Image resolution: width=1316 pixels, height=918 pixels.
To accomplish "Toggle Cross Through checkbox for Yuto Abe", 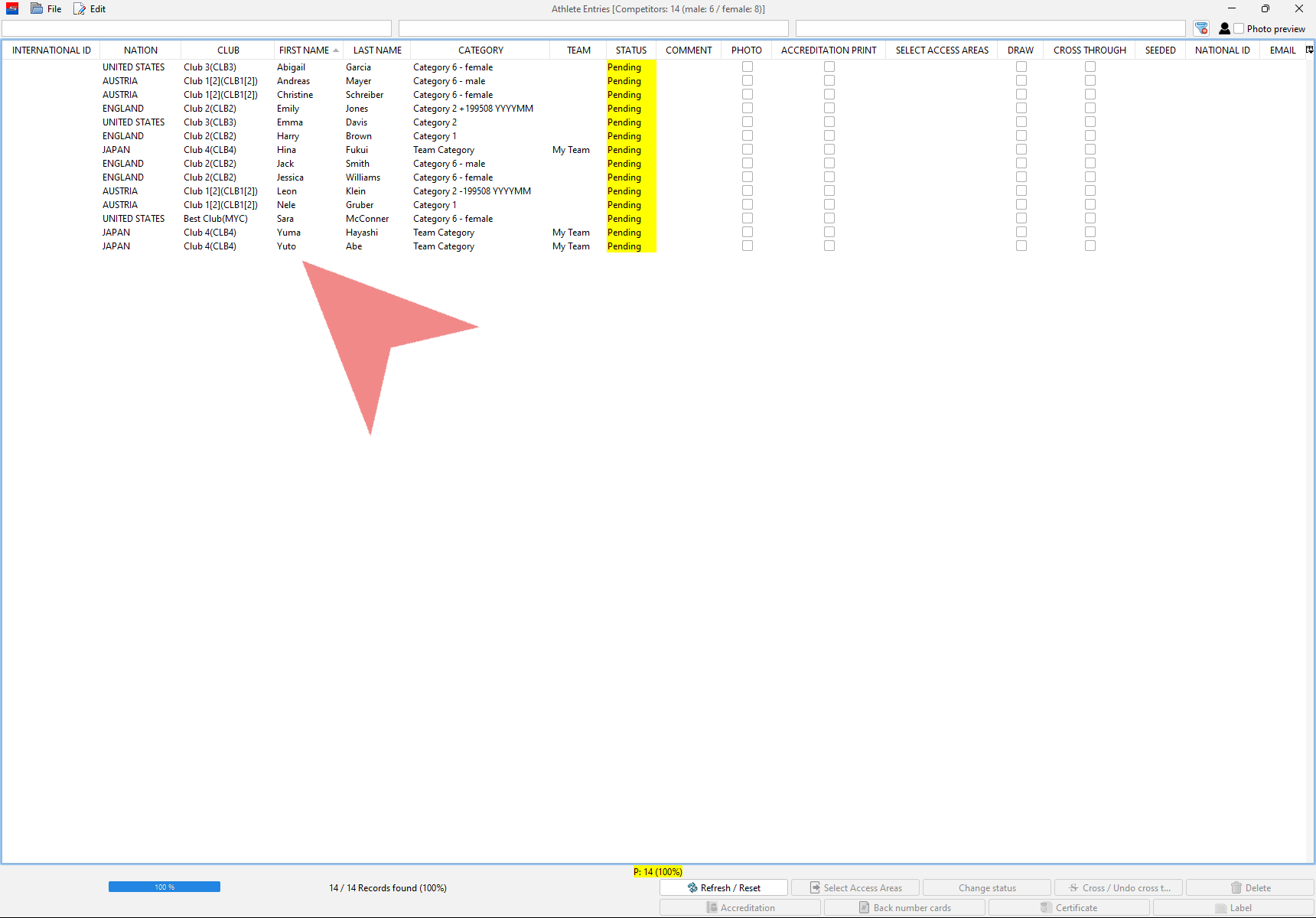I will click(1090, 246).
